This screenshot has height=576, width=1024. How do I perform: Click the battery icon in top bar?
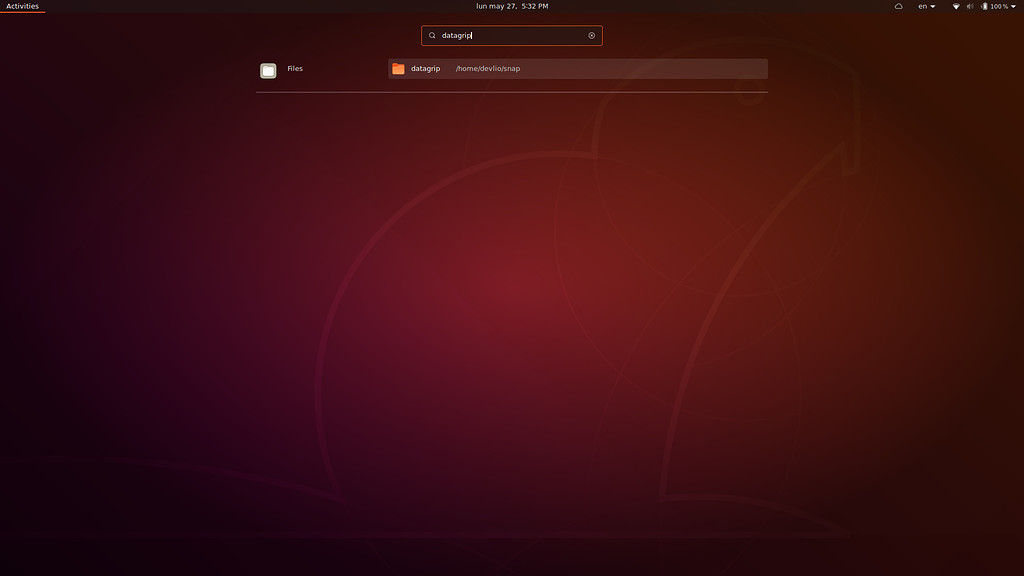984,6
